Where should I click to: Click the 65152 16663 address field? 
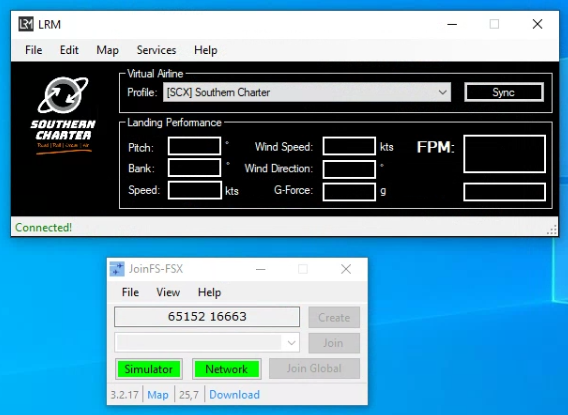(x=207, y=317)
